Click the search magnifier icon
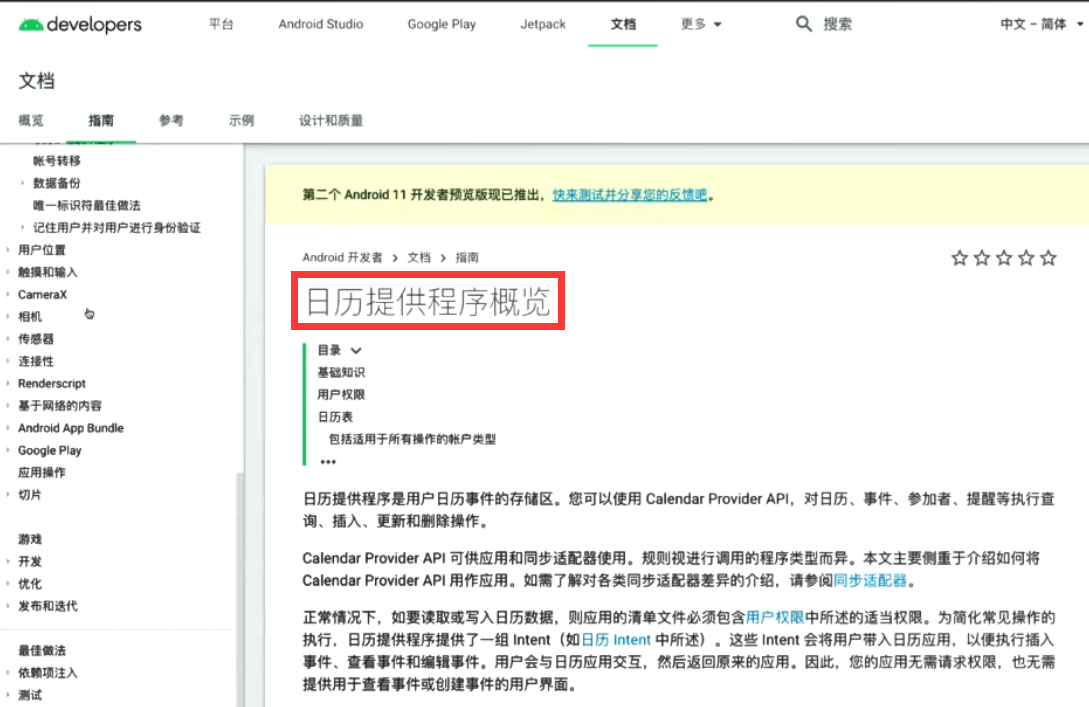Image resolution: width=1089 pixels, height=707 pixels. coord(804,24)
